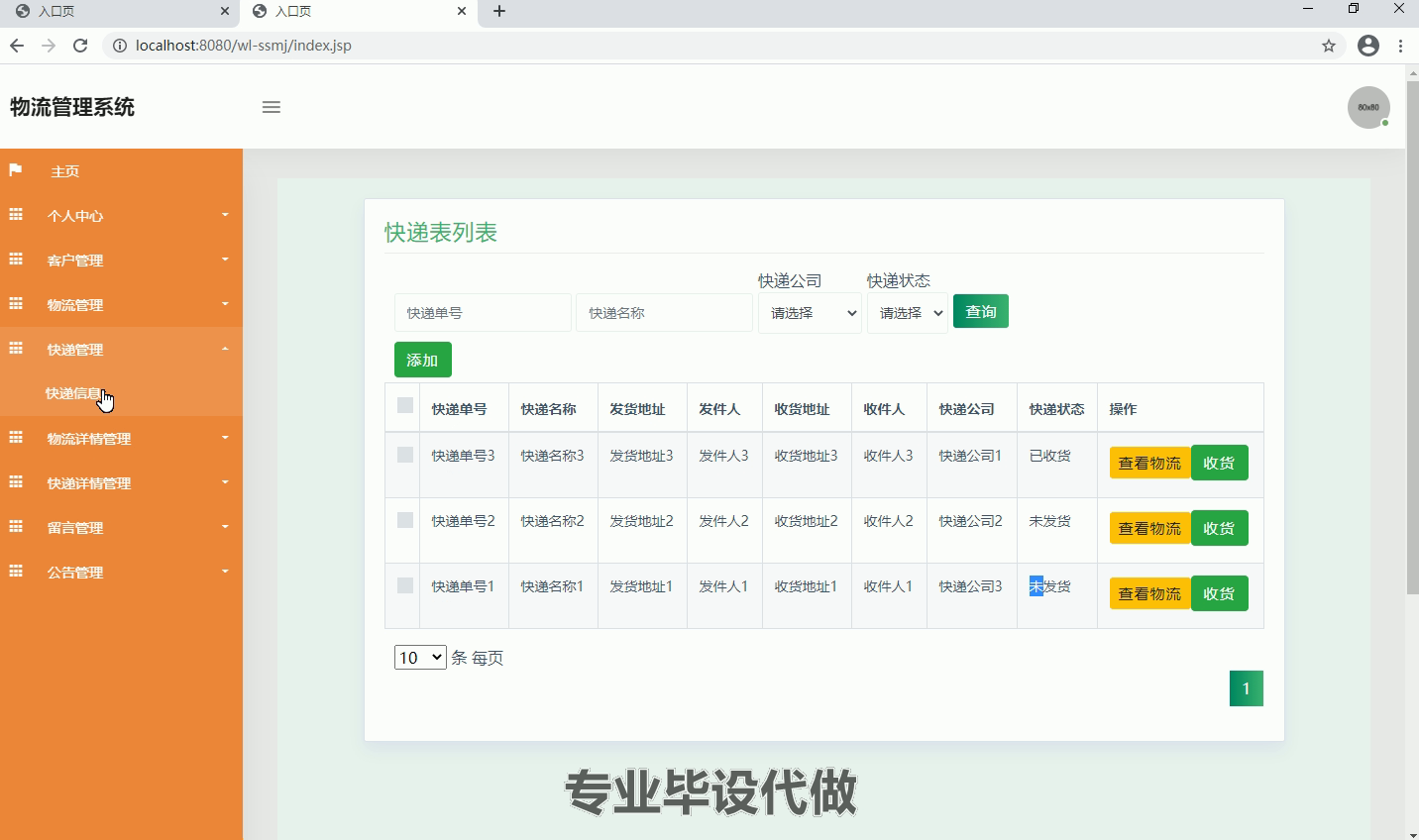Collapse 快递管理 submenu arrow
The width and height of the screenshot is (1419, 840).
point(225,349)
